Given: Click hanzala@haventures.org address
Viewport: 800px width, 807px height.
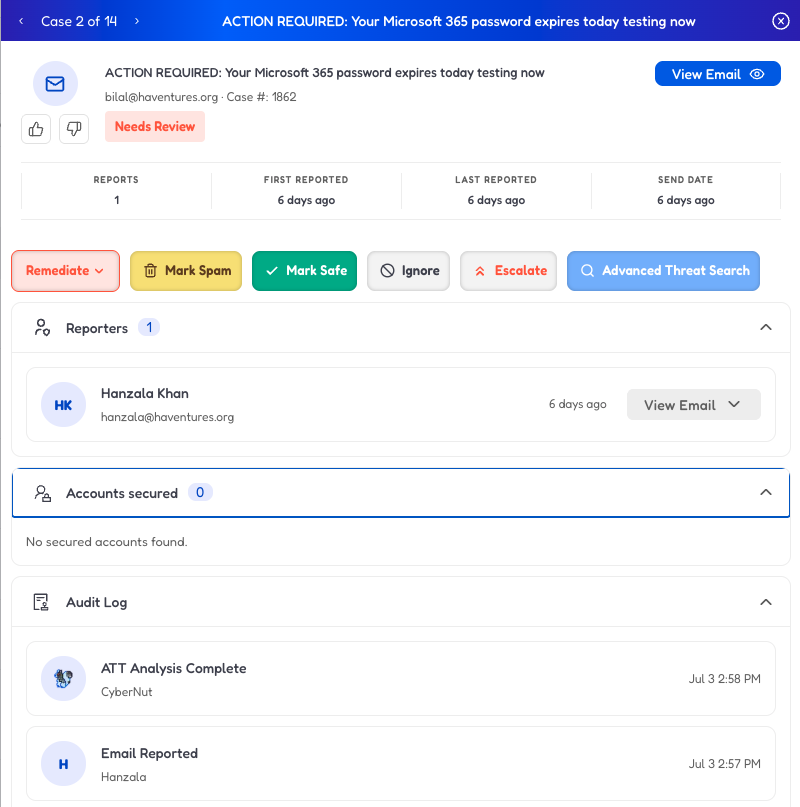Looking at the screenshot, I should pyautogui.click(x=167, y=417).
